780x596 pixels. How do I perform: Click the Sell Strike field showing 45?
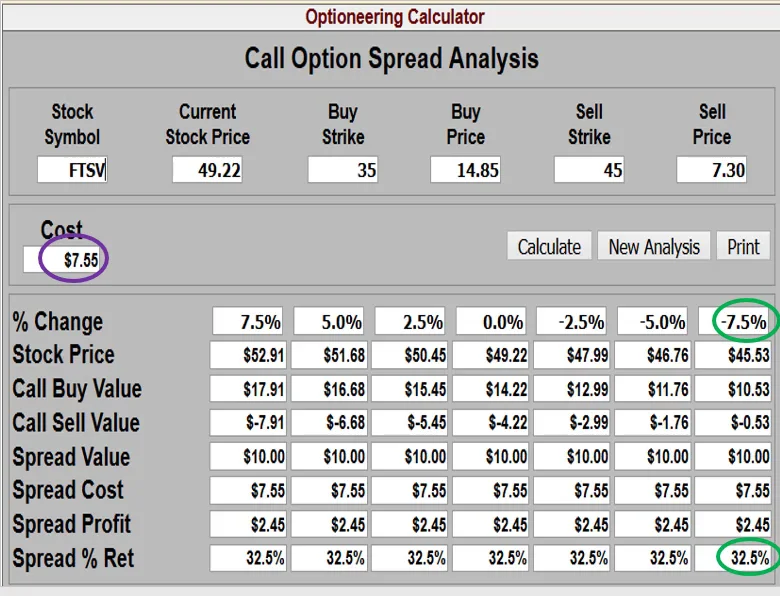pos(589,170)
